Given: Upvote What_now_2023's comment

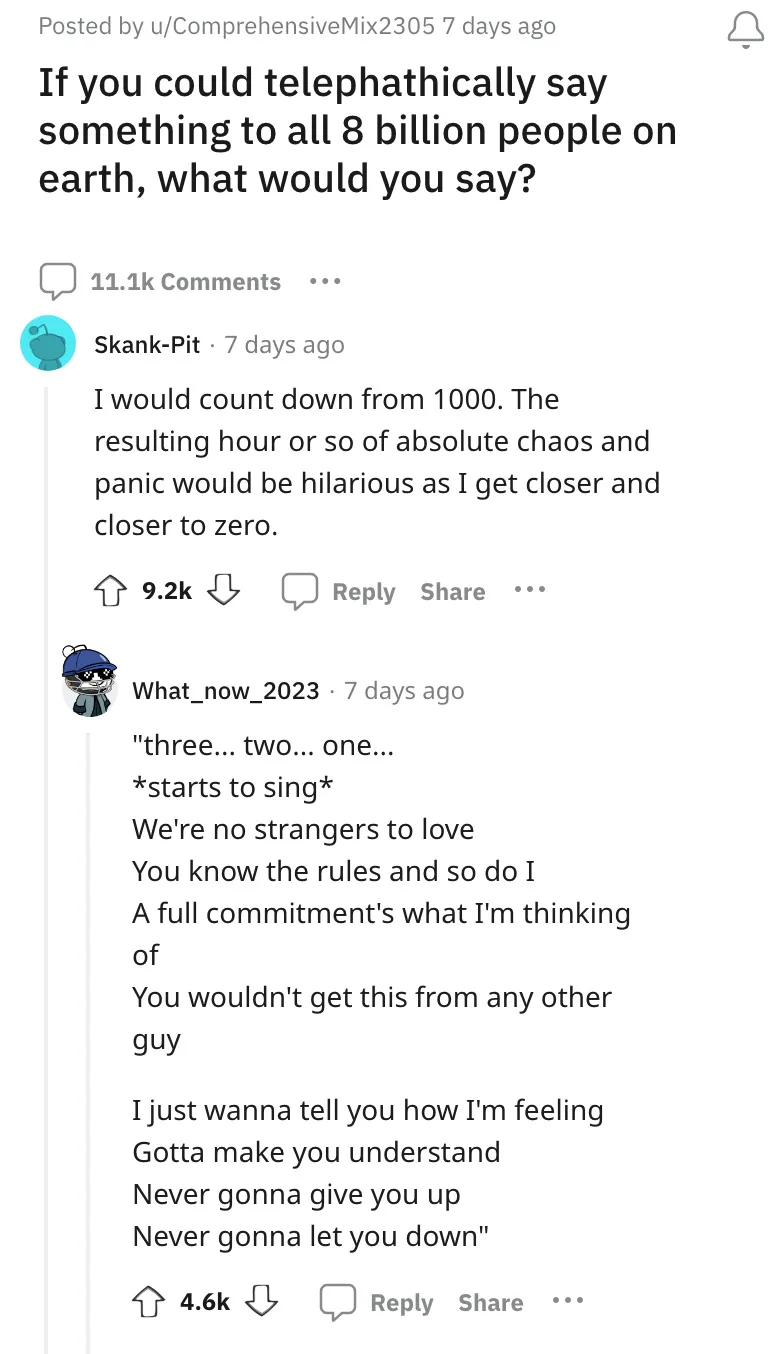Looking at the screenshot, I should (148, 1301).
